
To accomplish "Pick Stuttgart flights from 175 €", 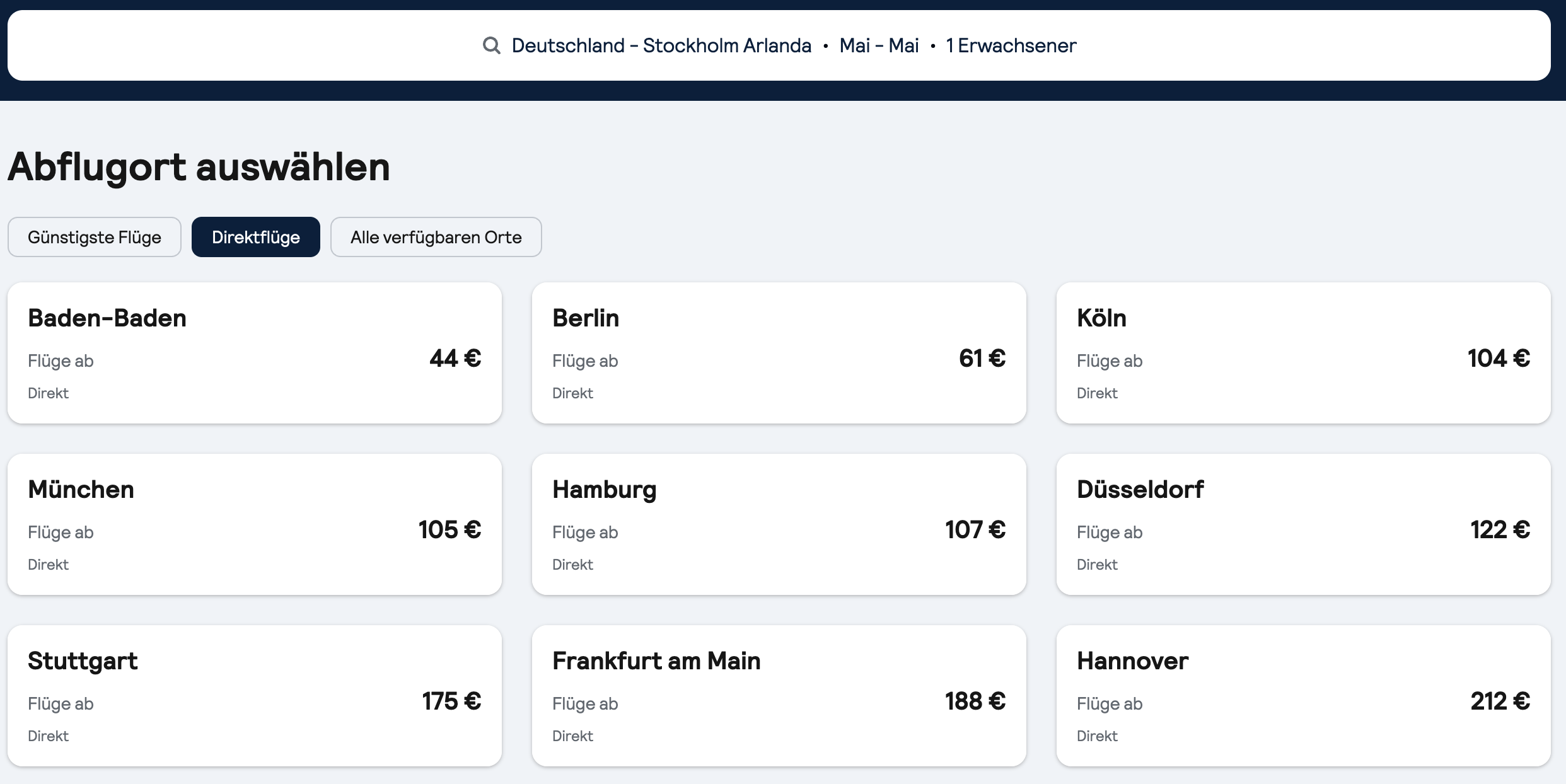I will point(255,696).
